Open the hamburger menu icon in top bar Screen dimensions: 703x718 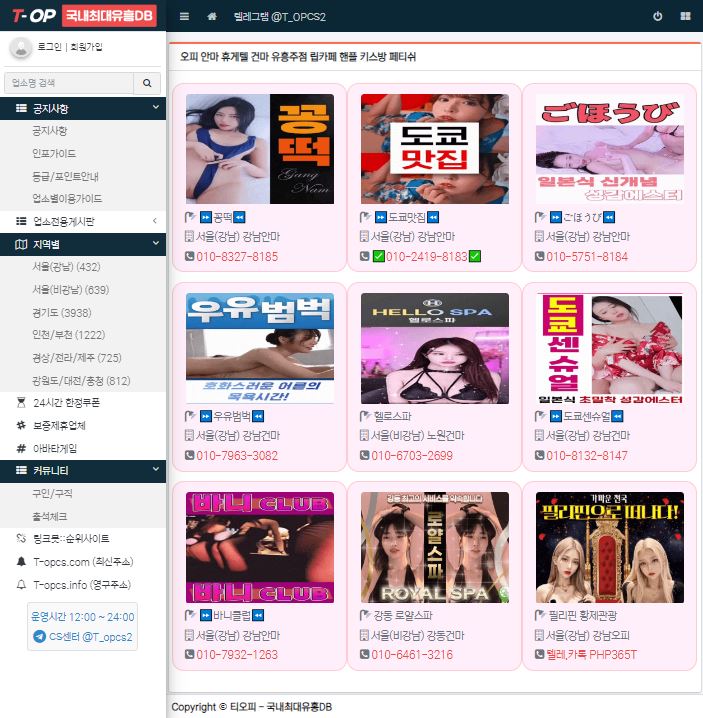[184, 16]
